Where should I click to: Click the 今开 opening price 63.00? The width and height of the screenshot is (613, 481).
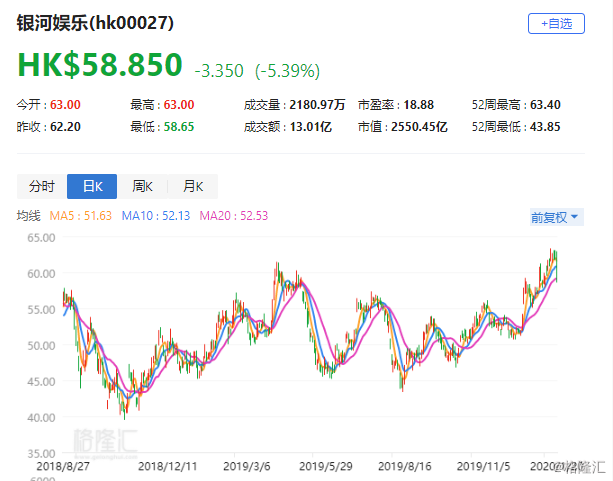tap(65, 105)
